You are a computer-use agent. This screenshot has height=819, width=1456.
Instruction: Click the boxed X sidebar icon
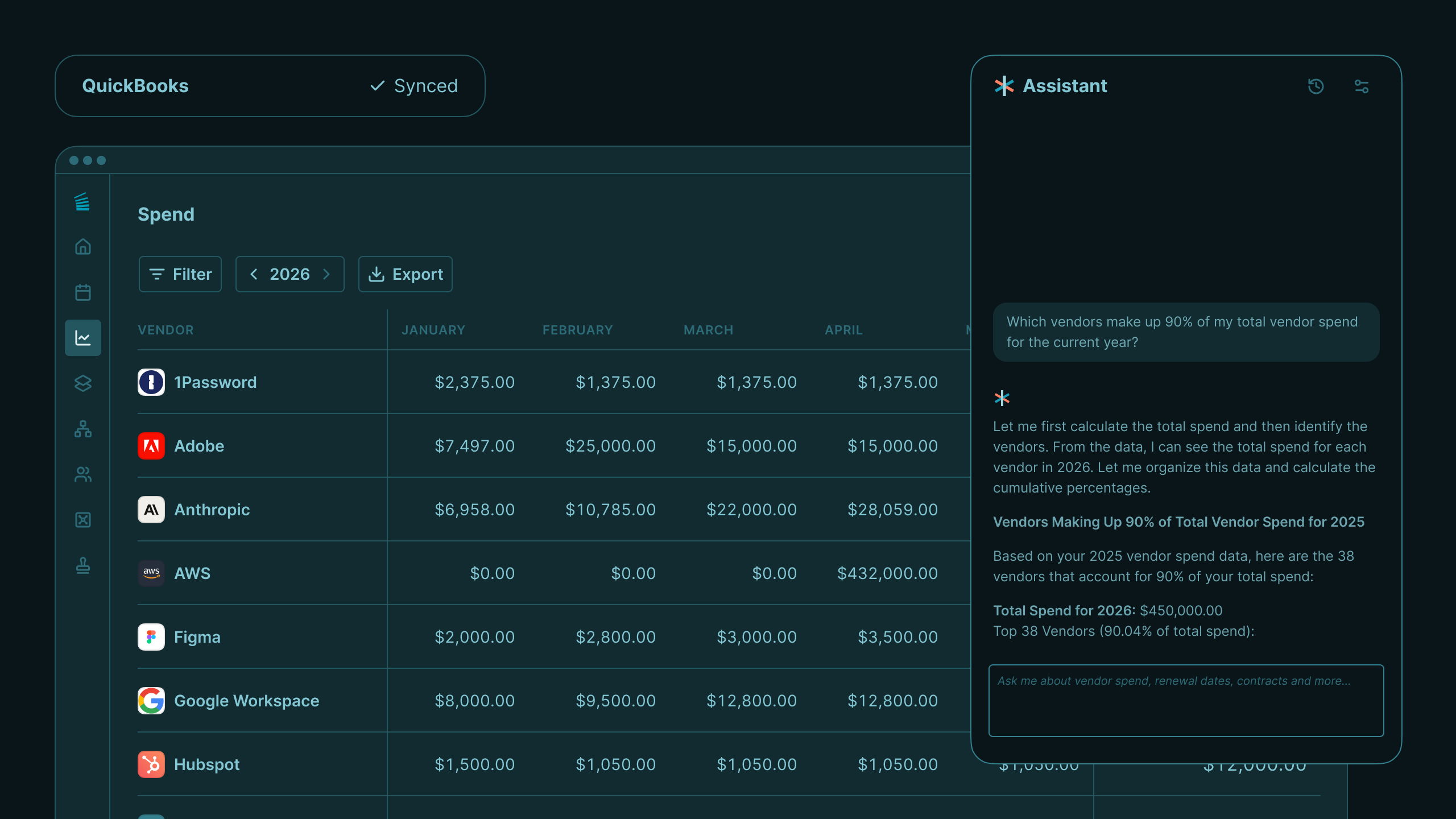(83, 520)
